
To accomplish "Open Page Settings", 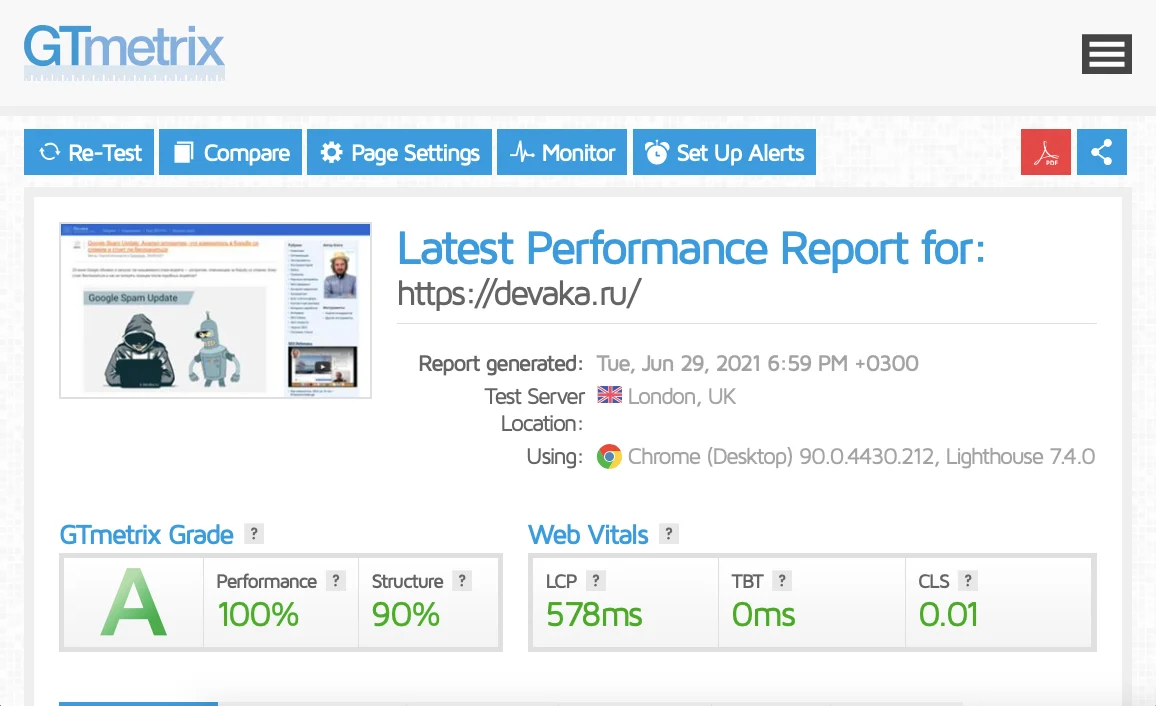I will click(x=400, y=152).
